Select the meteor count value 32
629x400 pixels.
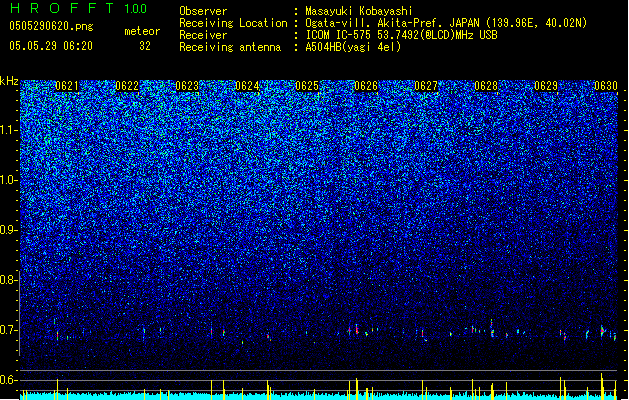pyautogui.click(x=145, y=46)
